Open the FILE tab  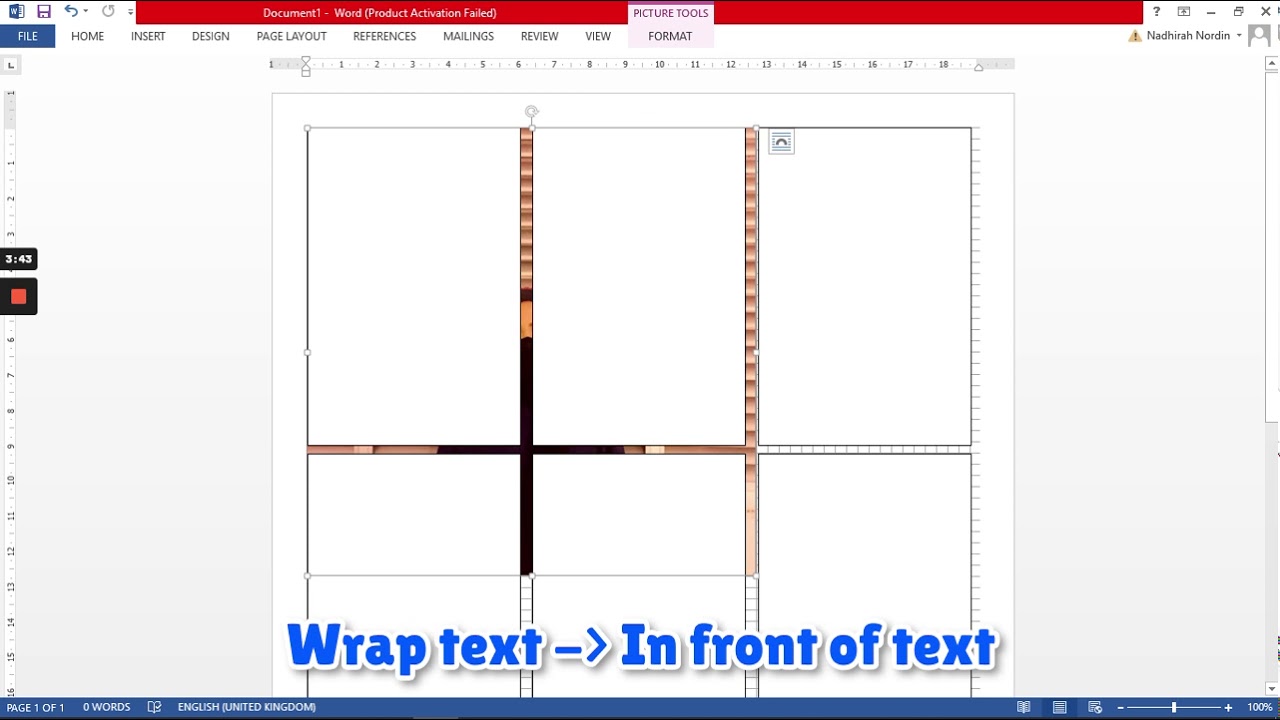(x=27, y=36)
